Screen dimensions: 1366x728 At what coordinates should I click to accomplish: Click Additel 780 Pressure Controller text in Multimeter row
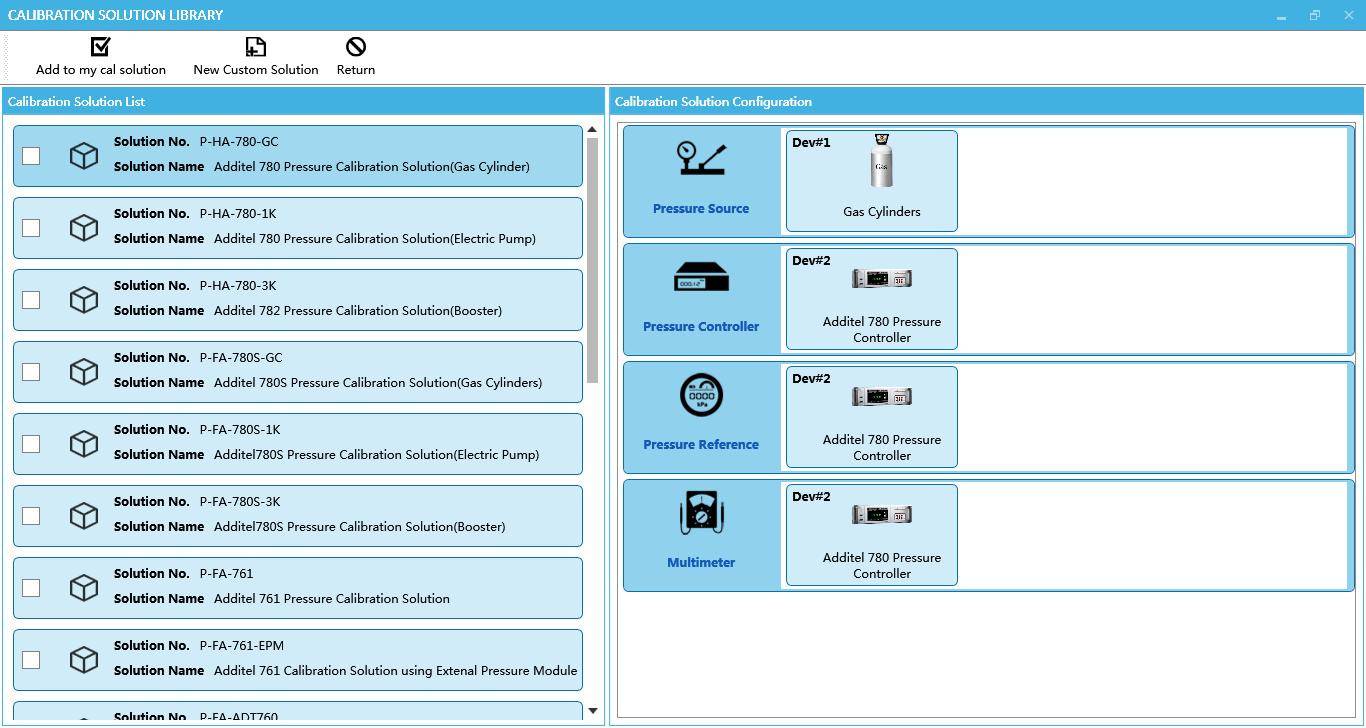(x=882, y=566)
